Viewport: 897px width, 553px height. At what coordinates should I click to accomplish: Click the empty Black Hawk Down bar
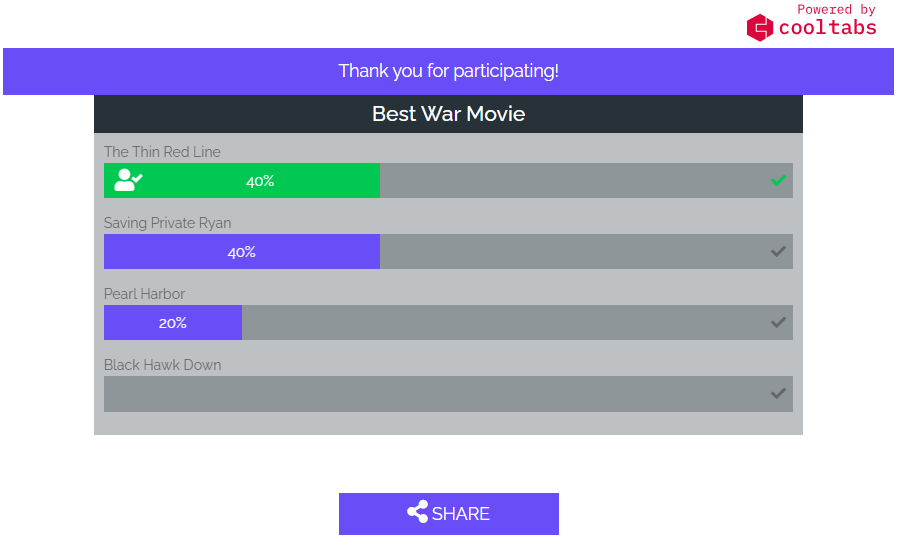pyautogui.click(x=440, y=394)
